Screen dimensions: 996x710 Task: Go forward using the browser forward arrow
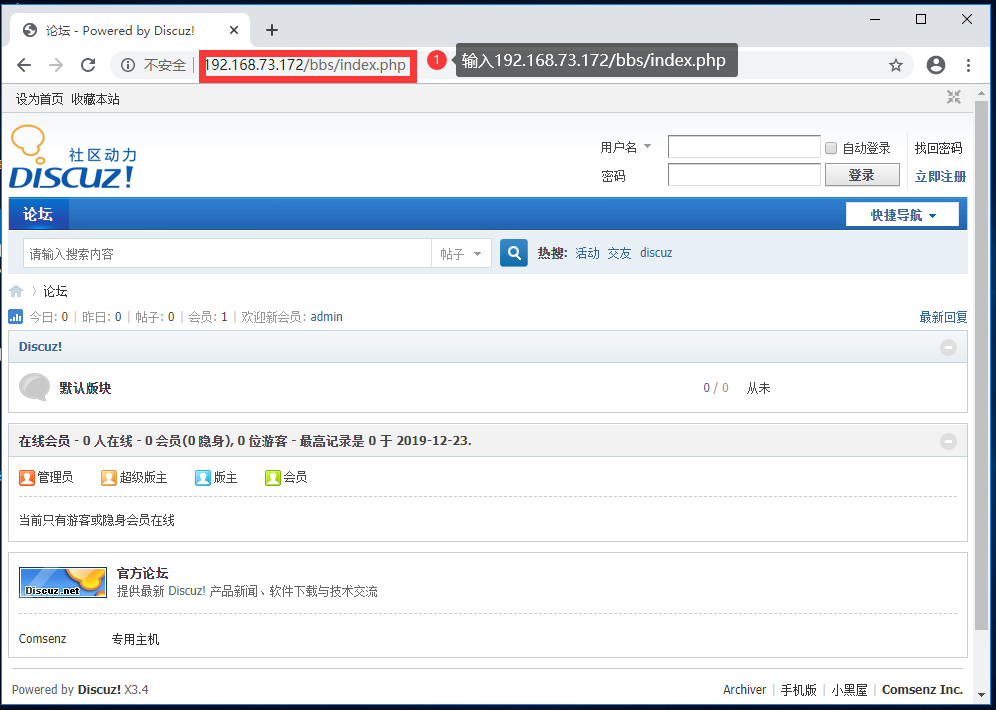tap(56, 65)
